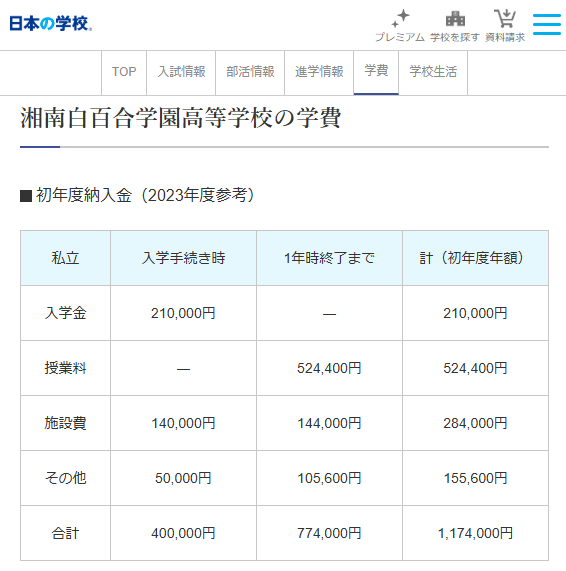566x571 pixels.
Task: Click the 284,000円 cell
Action: tap(475, 423)
